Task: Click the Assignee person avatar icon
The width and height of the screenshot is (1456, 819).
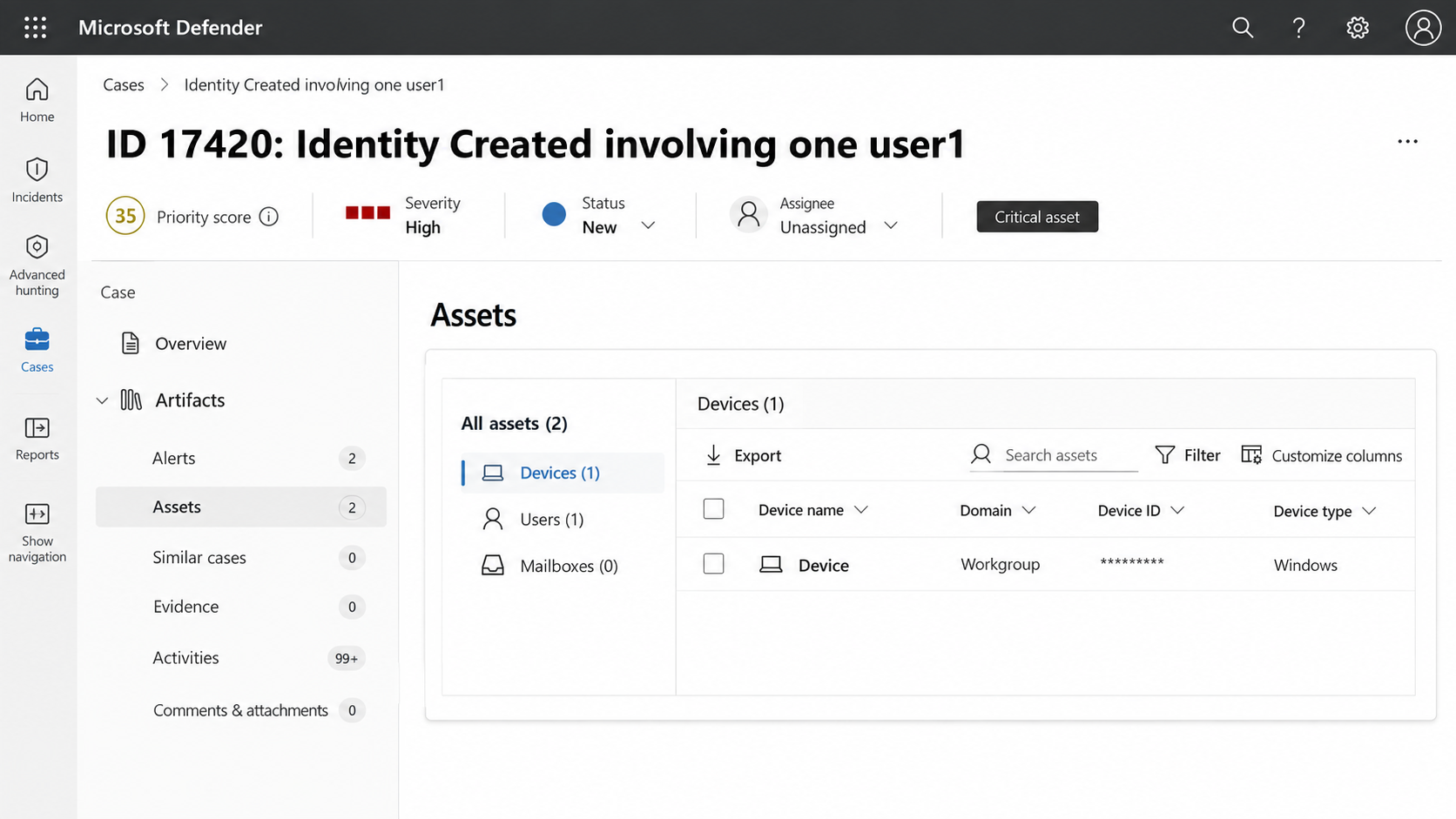Action: coord(749,215)
